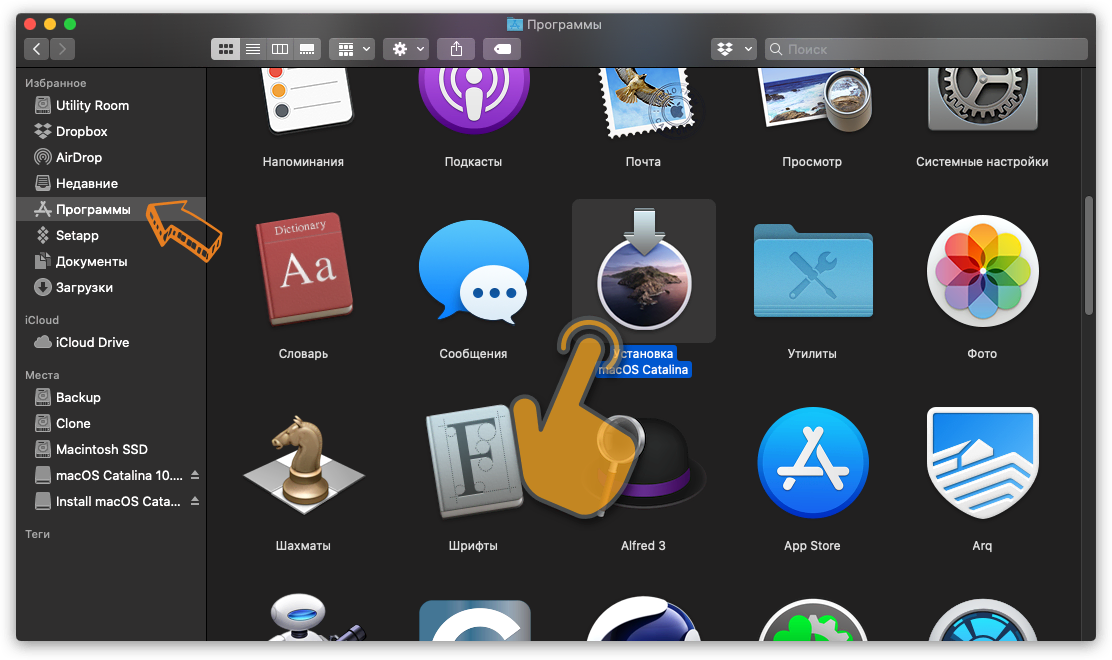The image size is (1112, 660).
Task: Open Documents (Документы) in the sidebar
Action: pos(111,262)
